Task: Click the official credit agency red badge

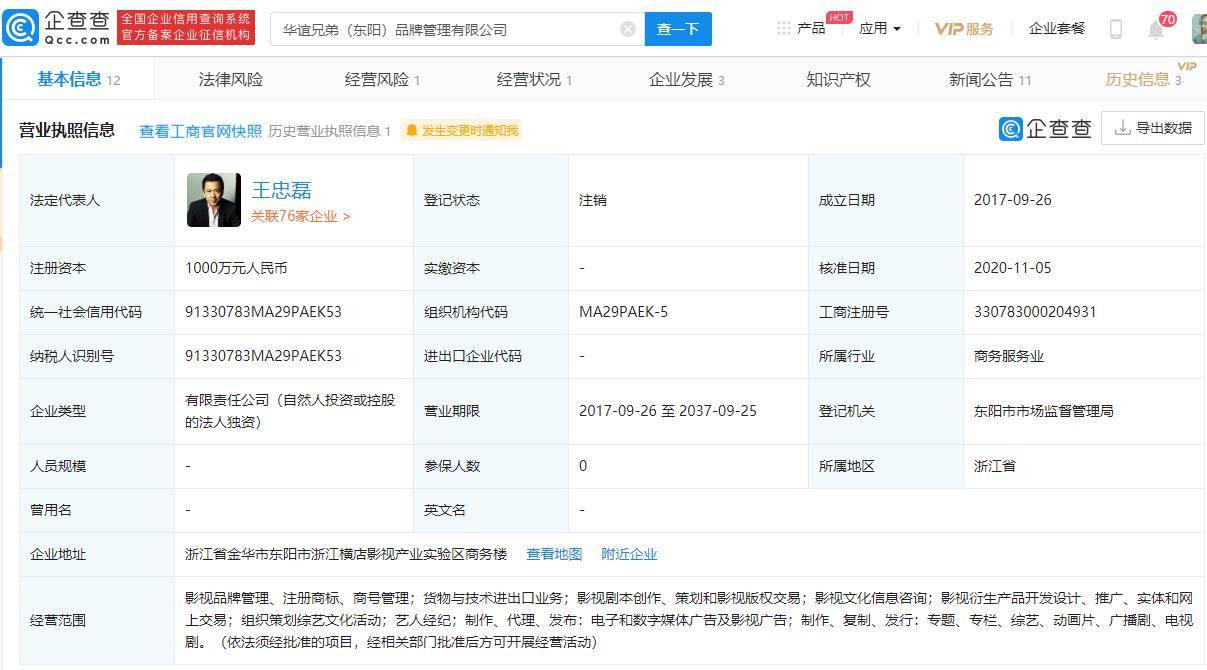Action: (x=187, y=28)
